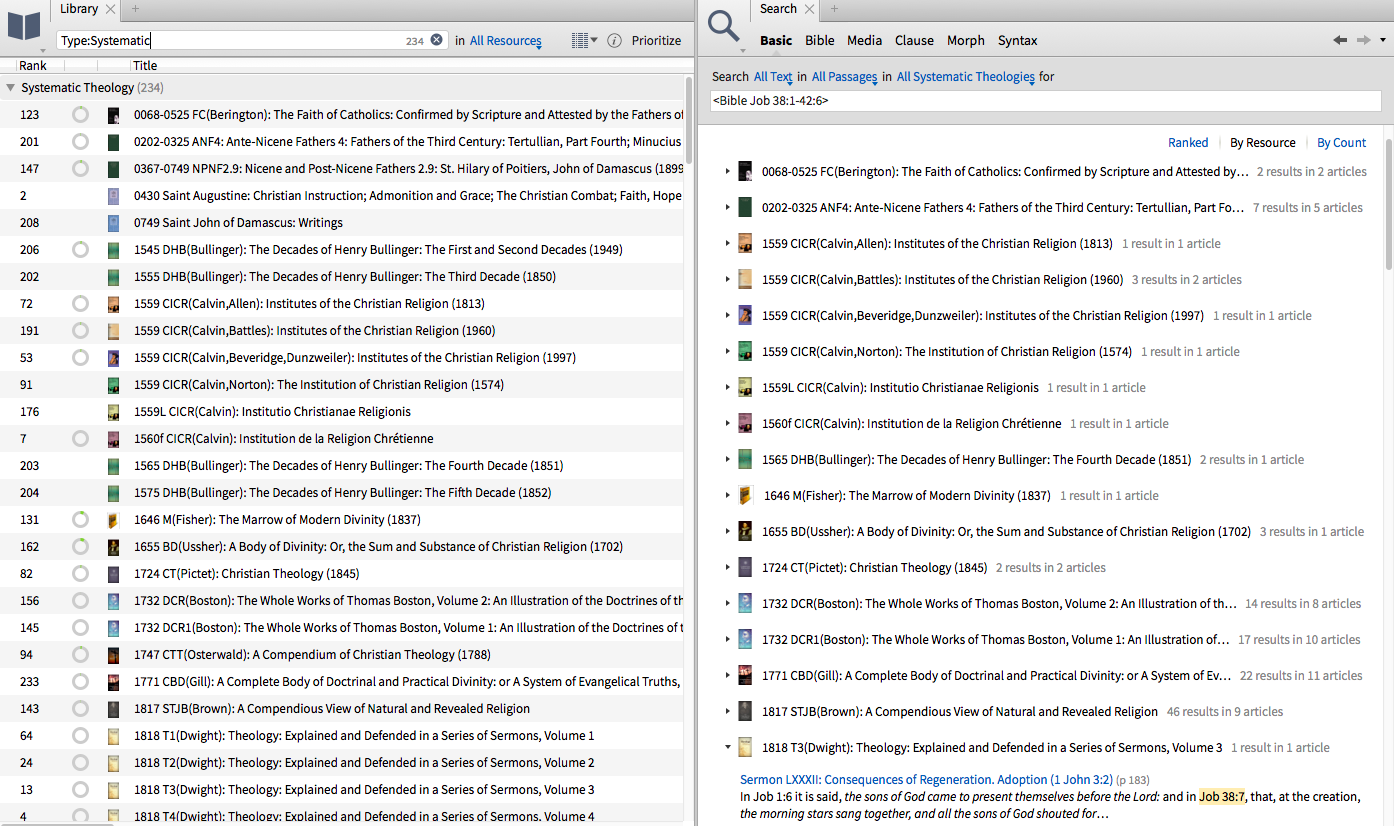
Task: Go forward with the search history arrow
Action: click(1364, 40)
